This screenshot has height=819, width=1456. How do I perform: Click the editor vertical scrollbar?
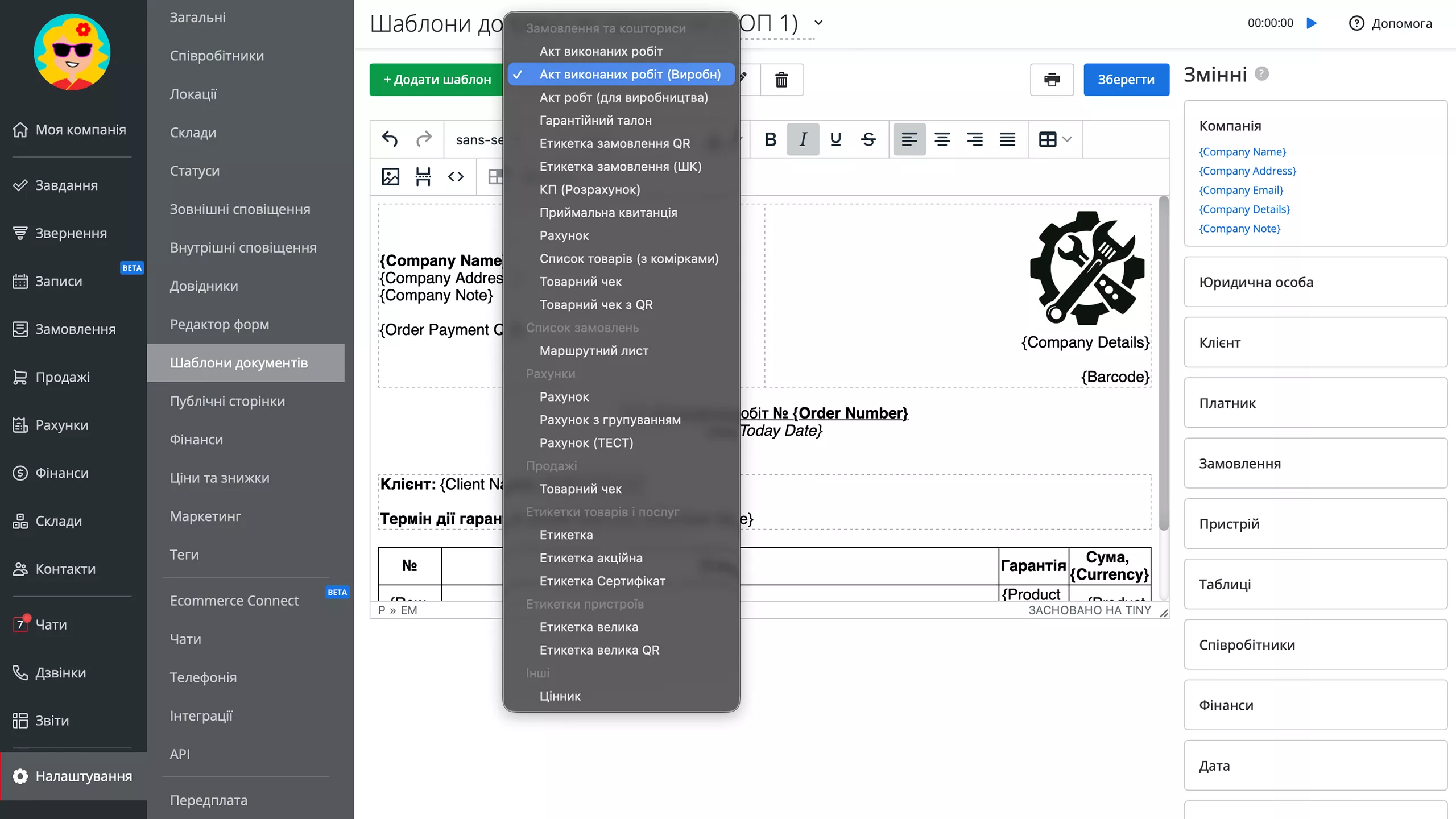coord(1164,364)
